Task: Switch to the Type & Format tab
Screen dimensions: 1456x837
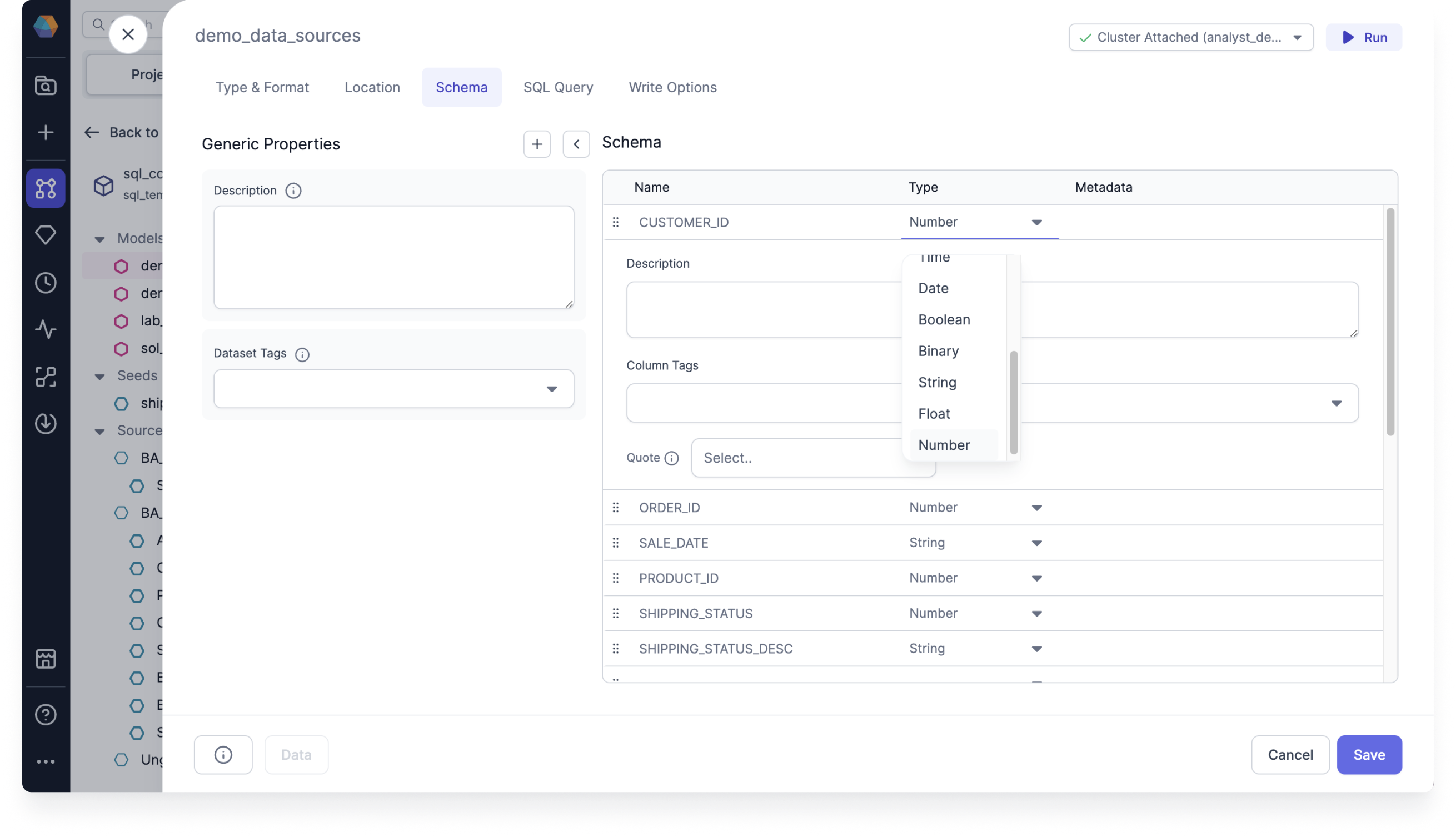Action: tap(262, 87)
